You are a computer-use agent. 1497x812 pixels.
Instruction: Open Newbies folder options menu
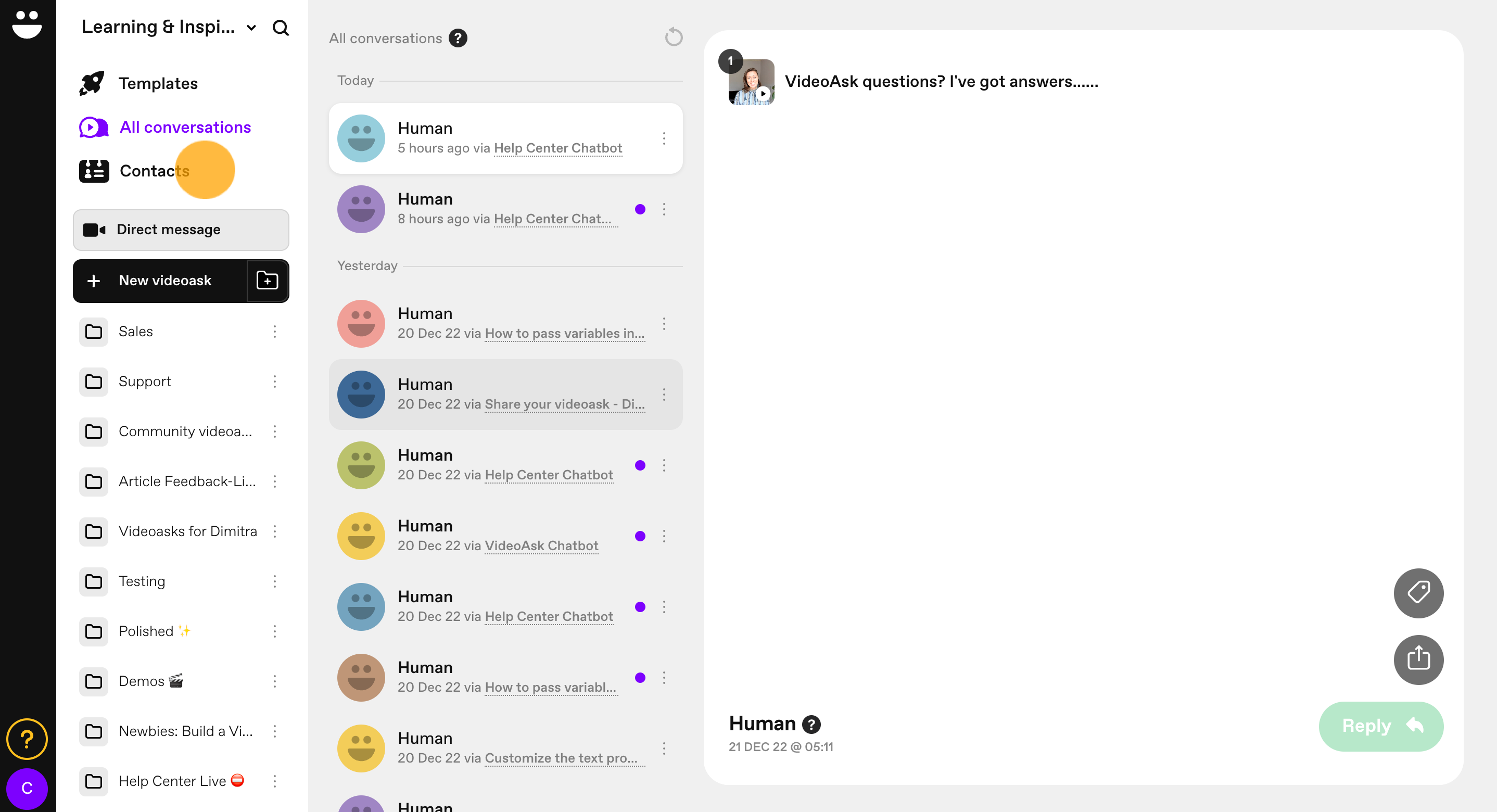coord(275,731)
